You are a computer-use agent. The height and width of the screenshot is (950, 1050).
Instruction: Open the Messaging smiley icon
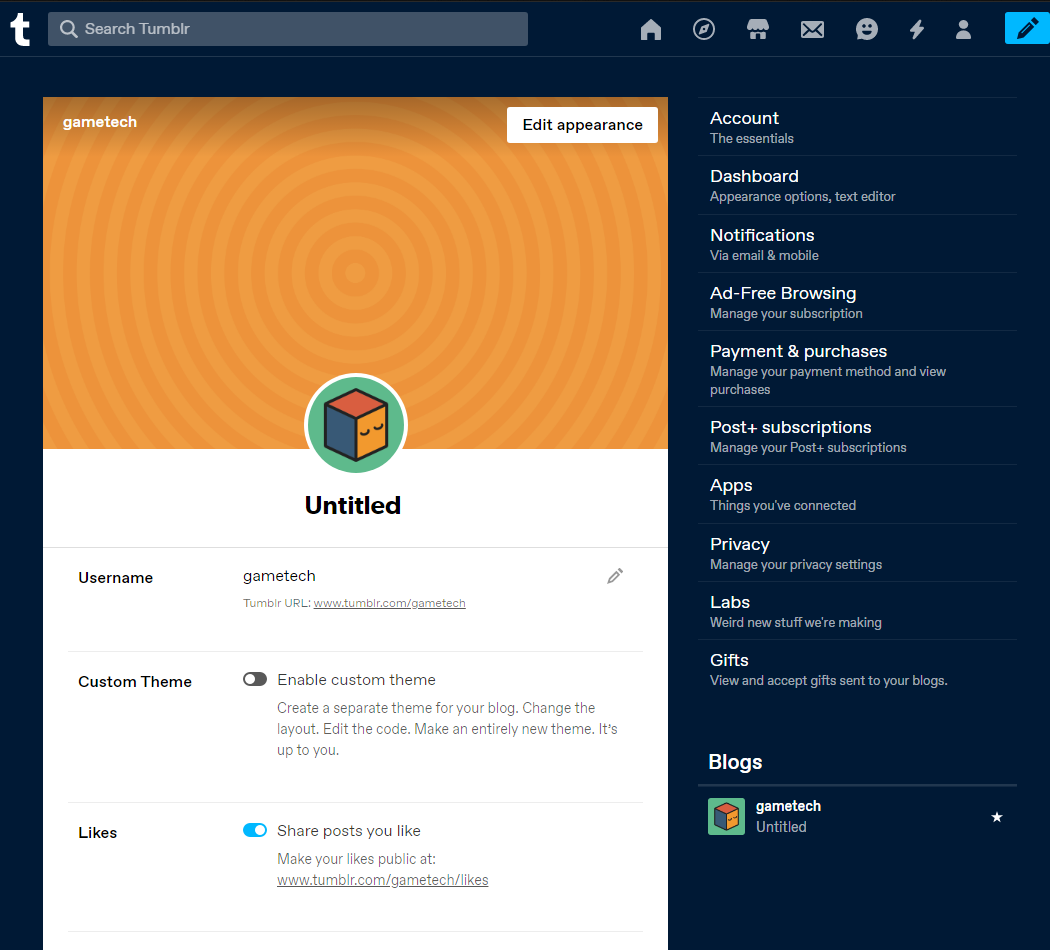click(x=867, y=29)
